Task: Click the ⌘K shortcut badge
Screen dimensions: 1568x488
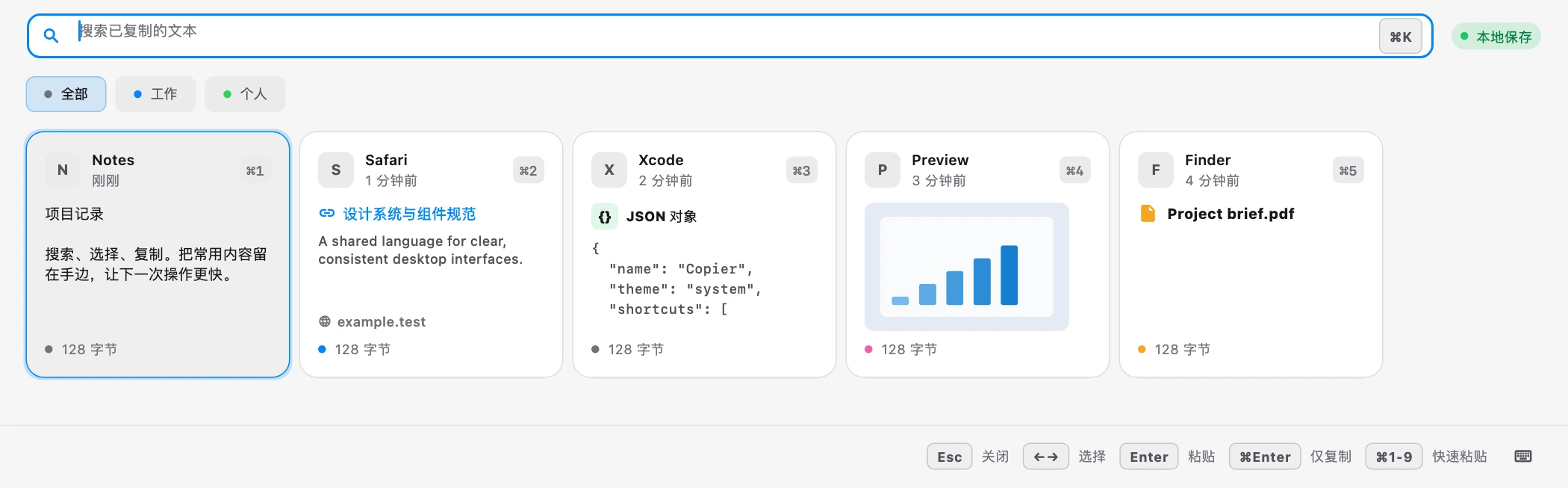Action: (x=1400, y=37)
